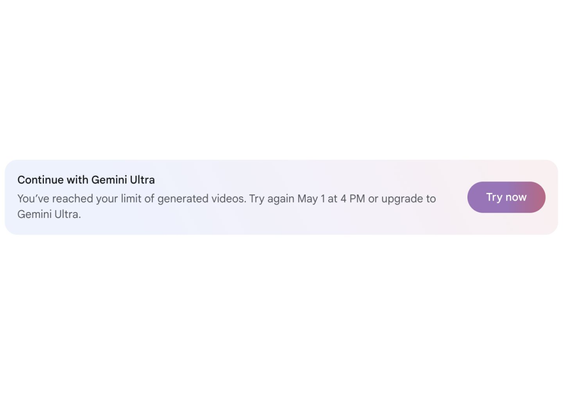Click the word with in the heading
The image size is (566, 407).
[x=77, y=180]
